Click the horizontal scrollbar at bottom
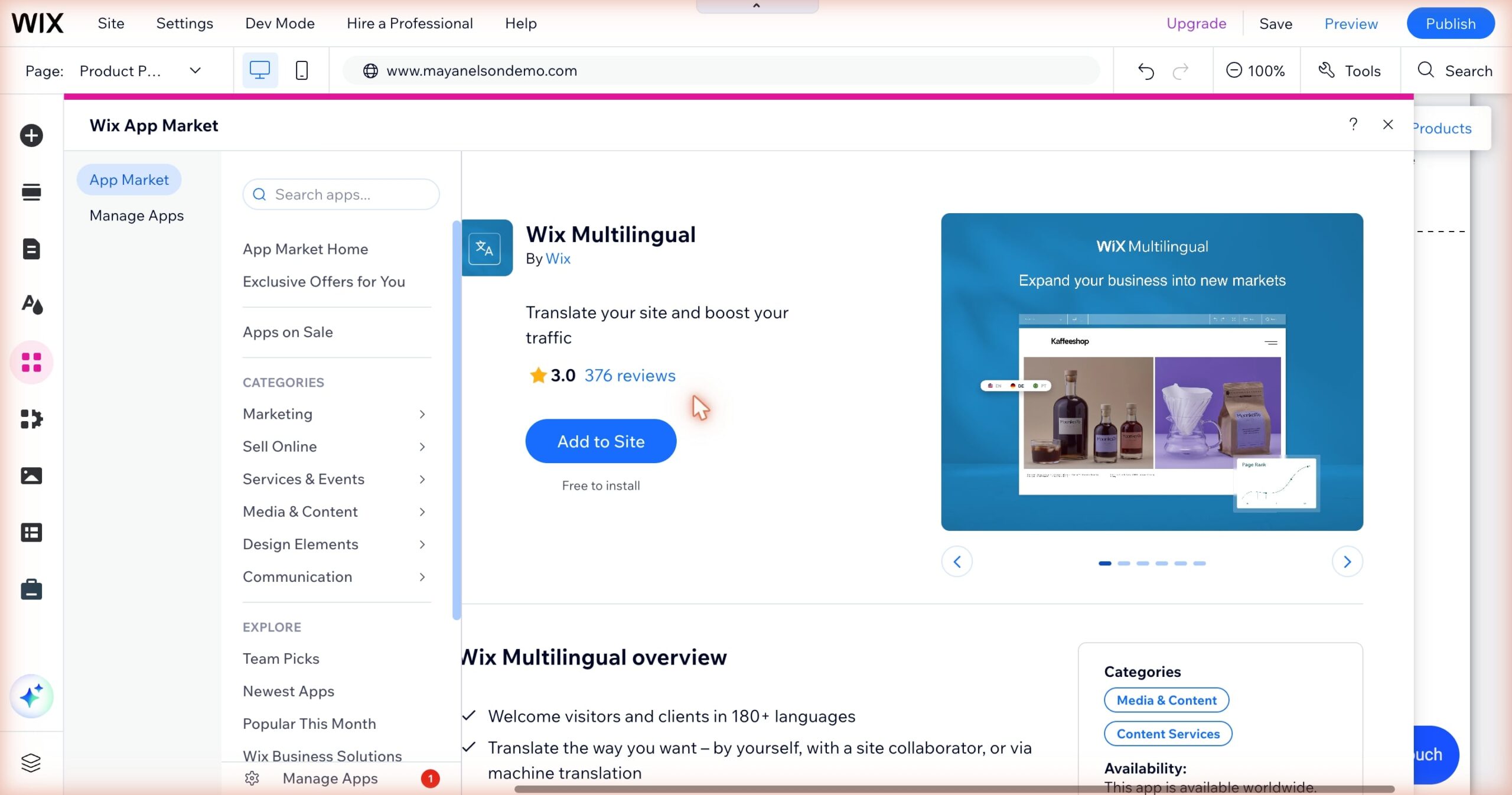1512x795 pixels. (954, 789)
